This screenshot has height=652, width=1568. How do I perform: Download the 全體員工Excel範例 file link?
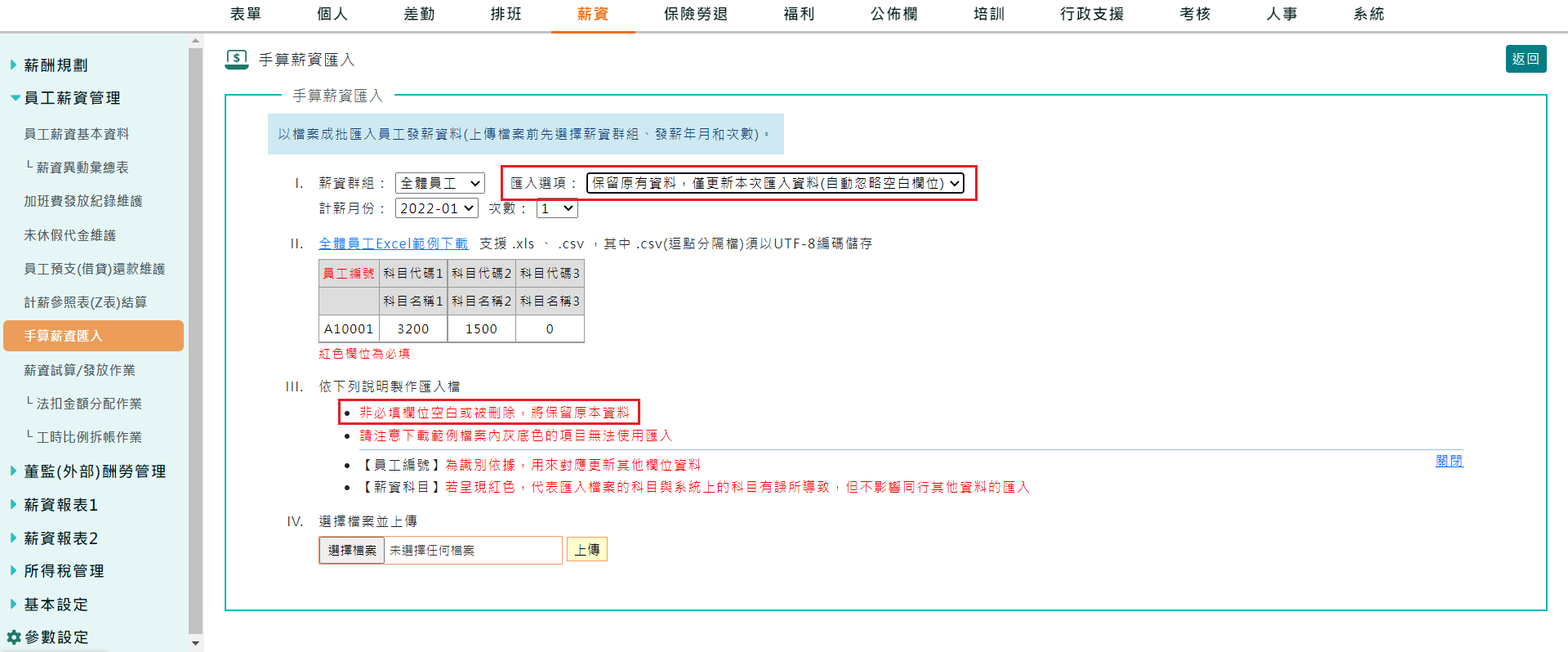click(393, 243)
